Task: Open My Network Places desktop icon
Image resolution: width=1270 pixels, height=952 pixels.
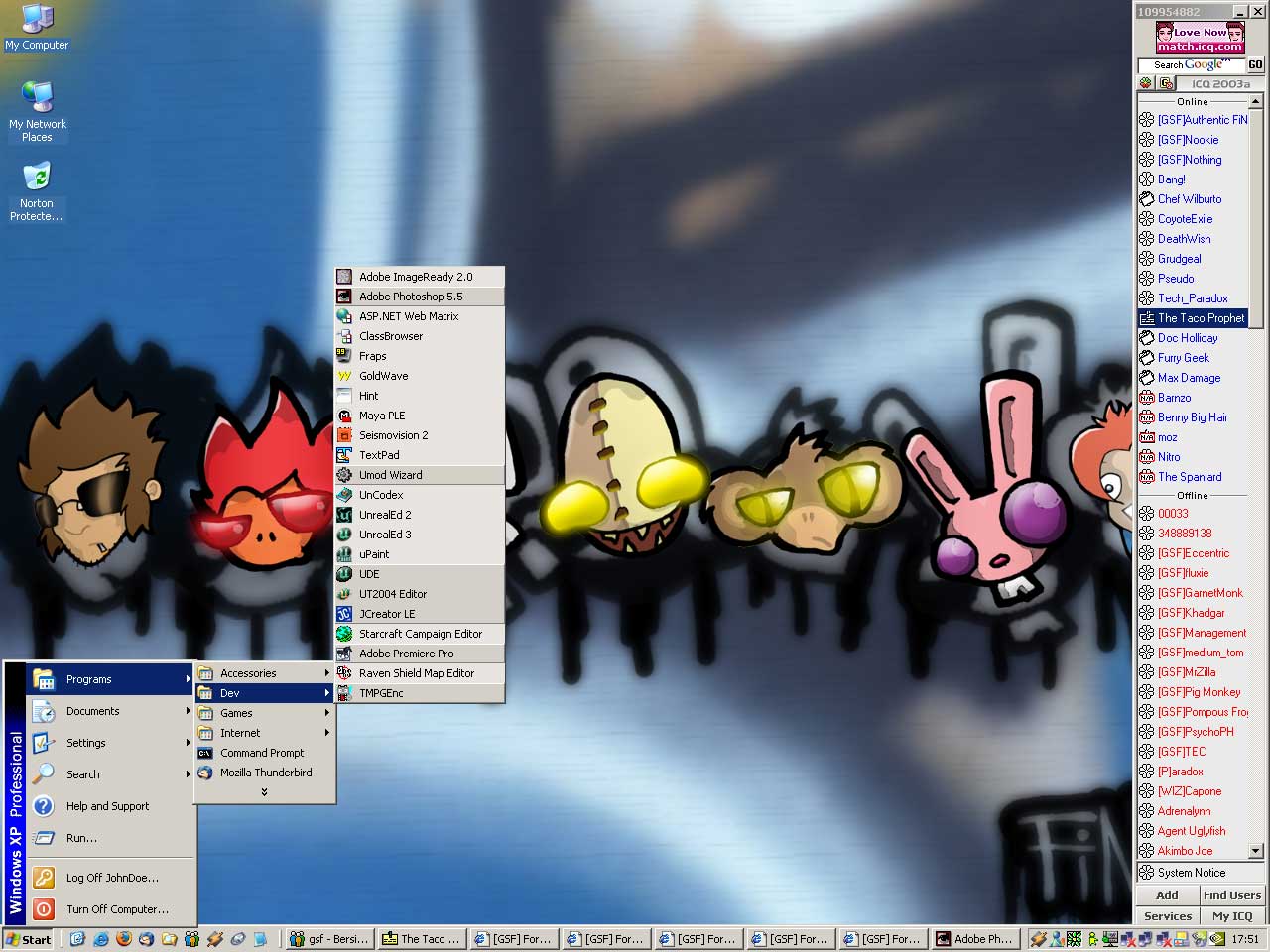Action: point(37,111)
